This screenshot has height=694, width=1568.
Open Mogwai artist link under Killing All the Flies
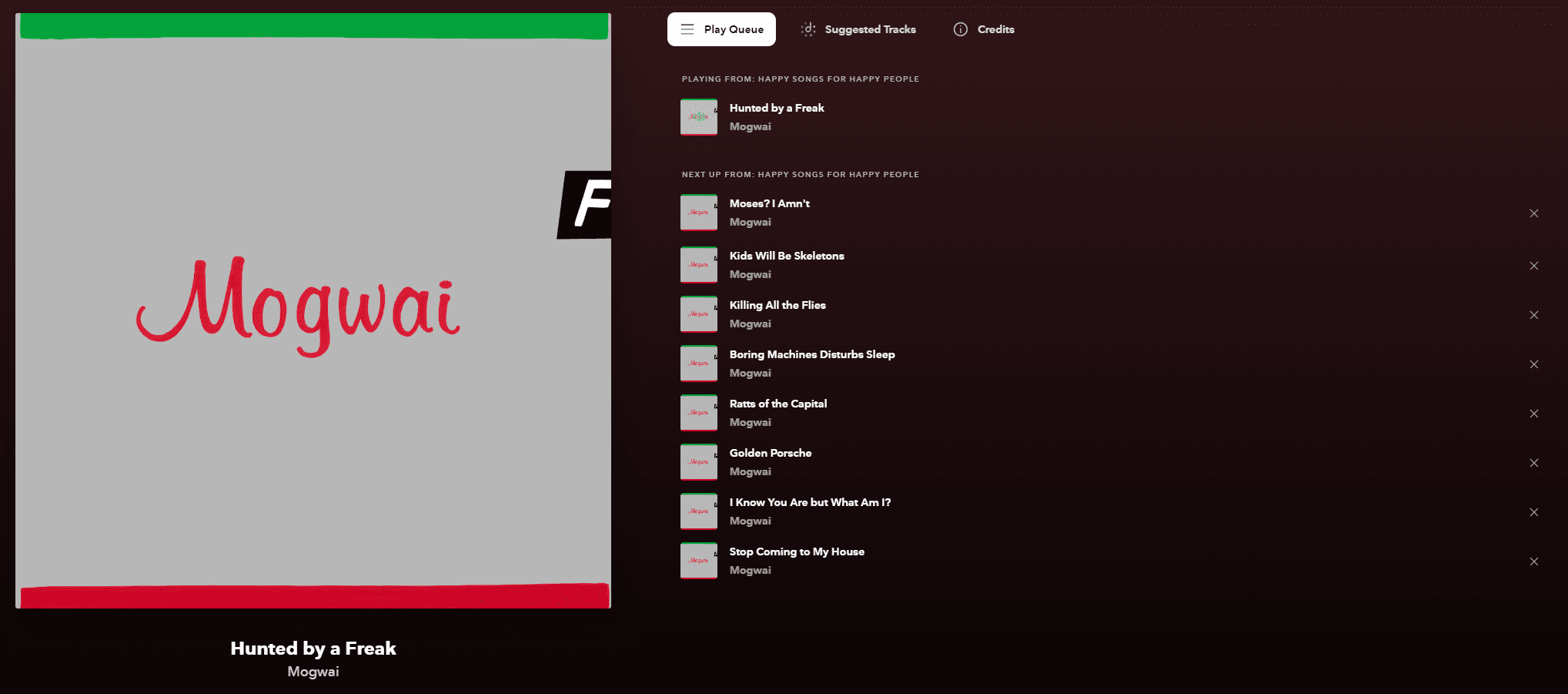coord(751,324)
